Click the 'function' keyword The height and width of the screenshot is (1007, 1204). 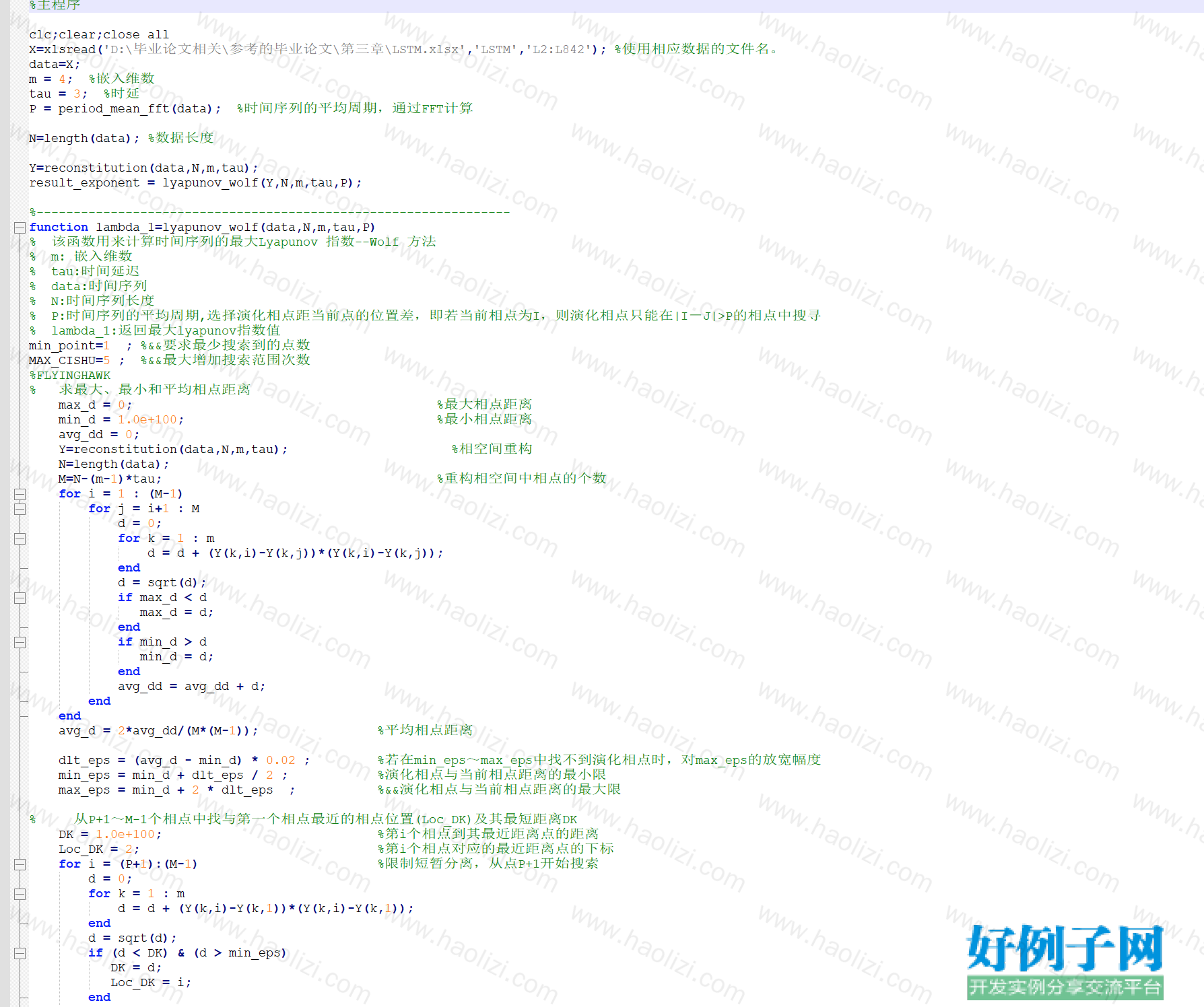click(59, 227)
